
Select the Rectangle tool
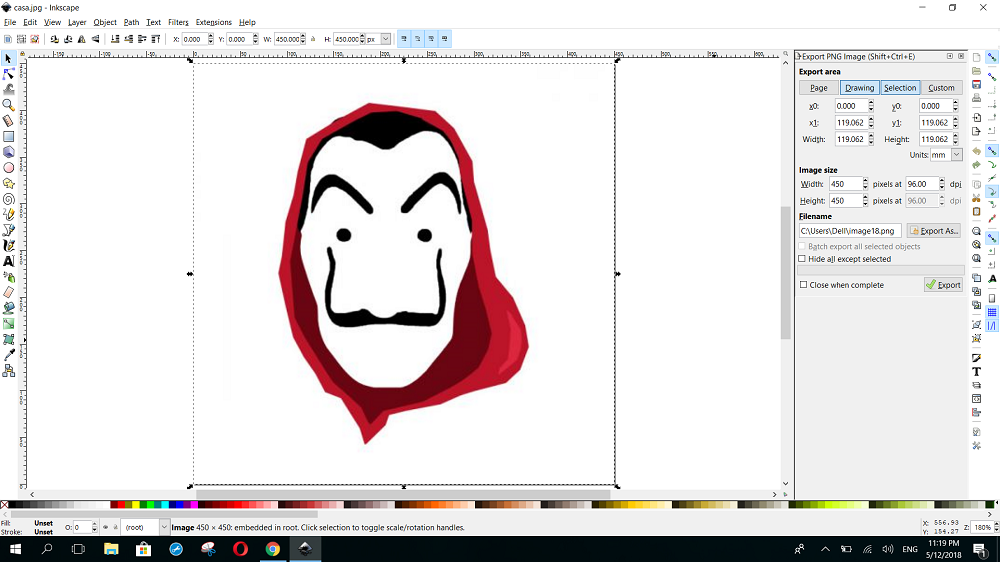pyautogui.click(x=8, y=137)
